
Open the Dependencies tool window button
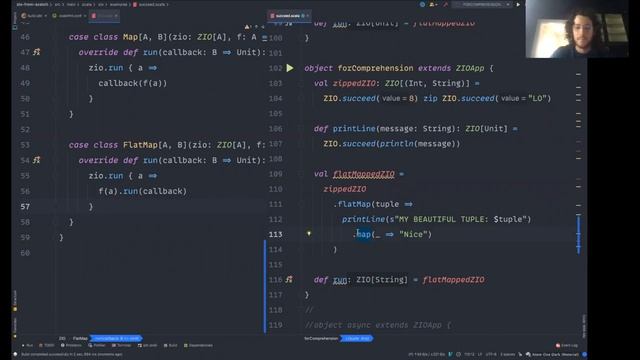[x=198, y=345]
